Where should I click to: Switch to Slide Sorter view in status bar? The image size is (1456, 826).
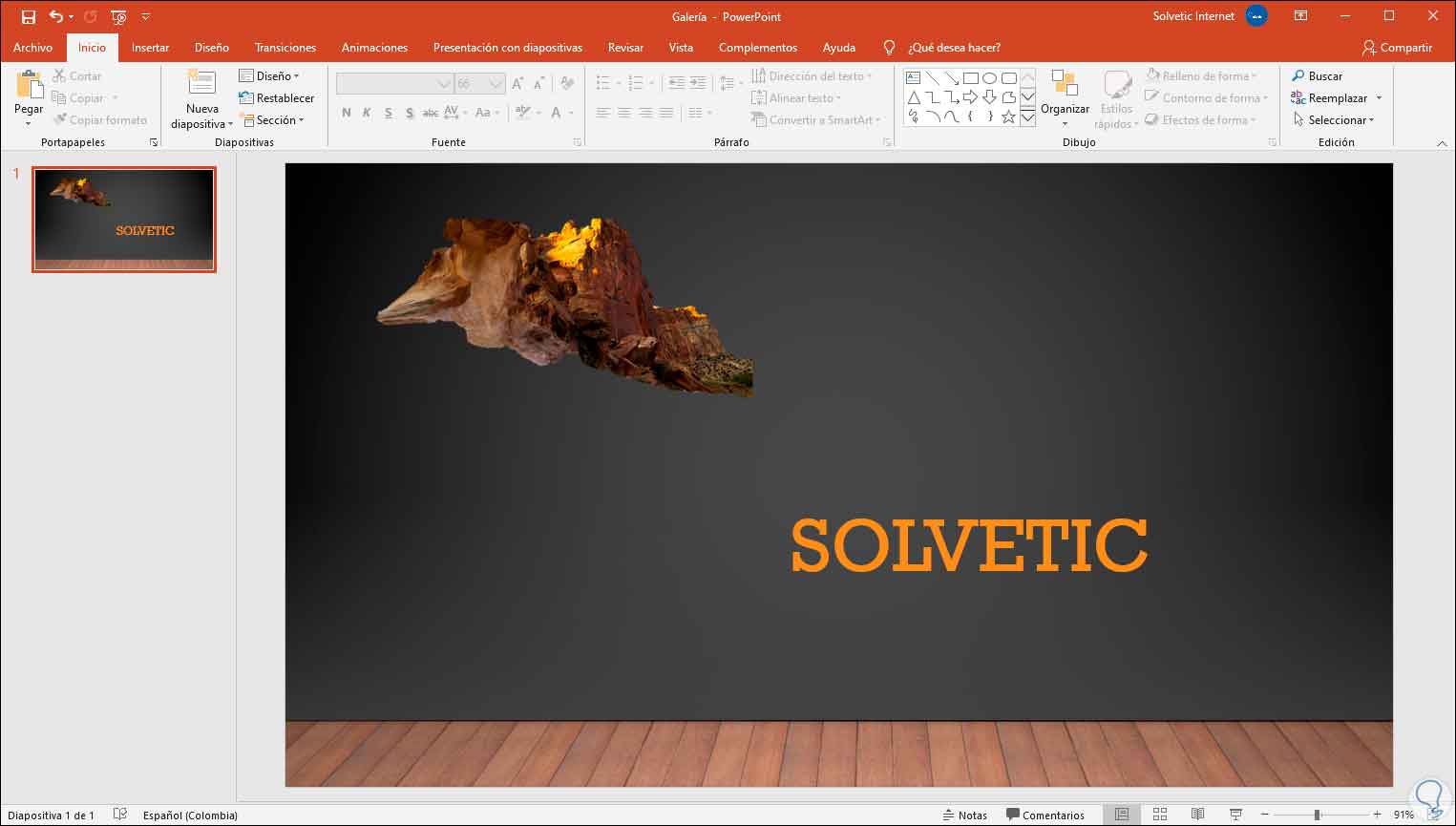click(1160, 815)
